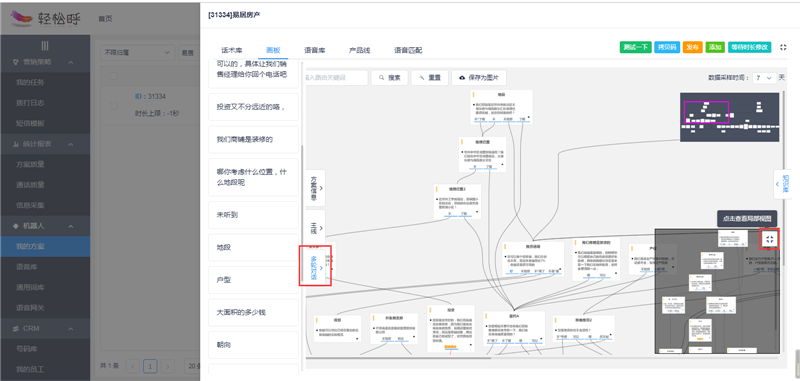Click the 搜索 button with magnifier icon

[x=389, y=78]
